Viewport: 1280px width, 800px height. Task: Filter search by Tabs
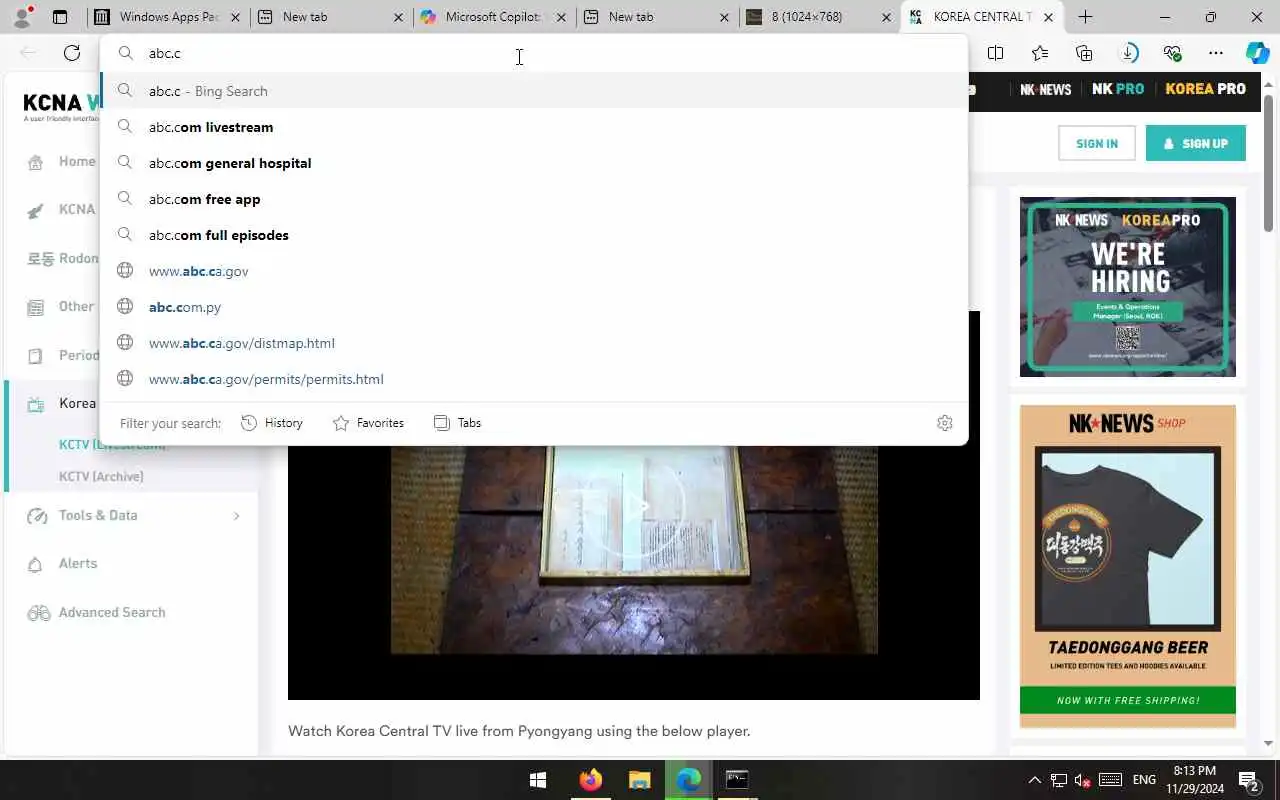[x=458, y=423]
